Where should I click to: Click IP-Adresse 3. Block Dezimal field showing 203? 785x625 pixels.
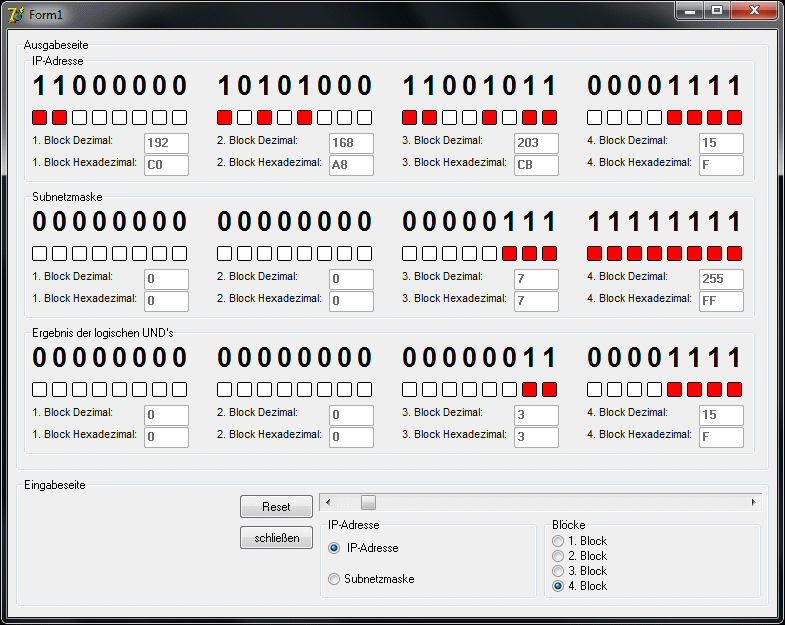(x=536, y=143)
